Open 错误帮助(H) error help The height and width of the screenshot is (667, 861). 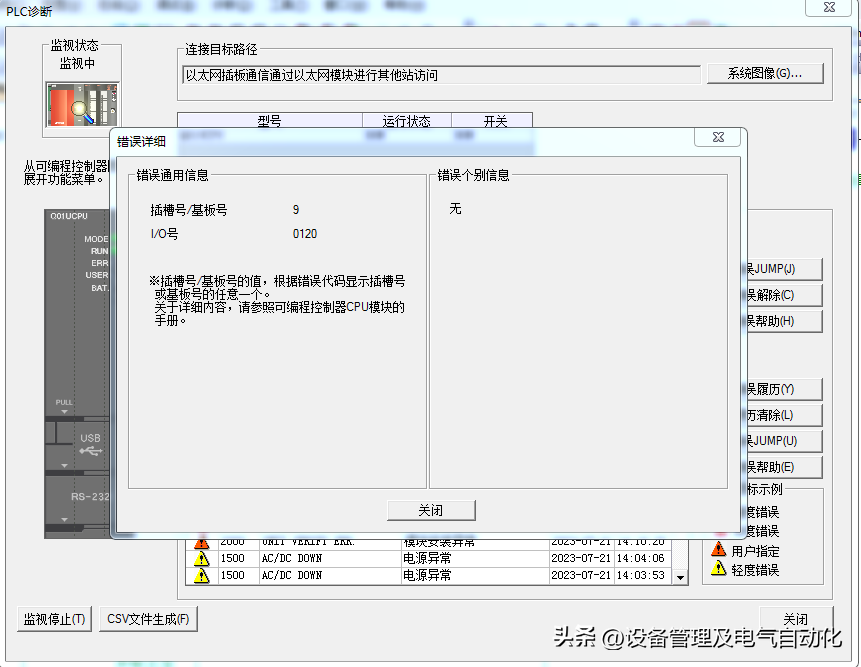tap(784, 321)
